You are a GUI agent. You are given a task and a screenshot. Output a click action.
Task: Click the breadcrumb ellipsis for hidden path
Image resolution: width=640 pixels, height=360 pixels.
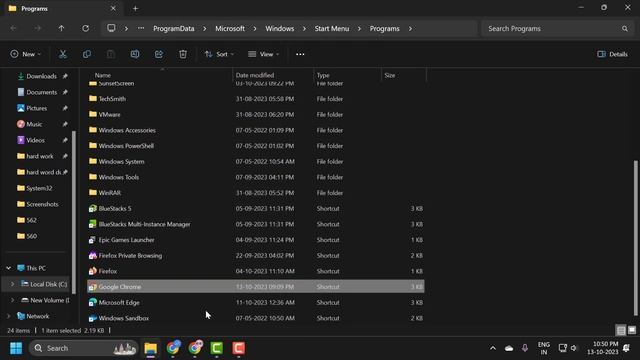(141, 28)
